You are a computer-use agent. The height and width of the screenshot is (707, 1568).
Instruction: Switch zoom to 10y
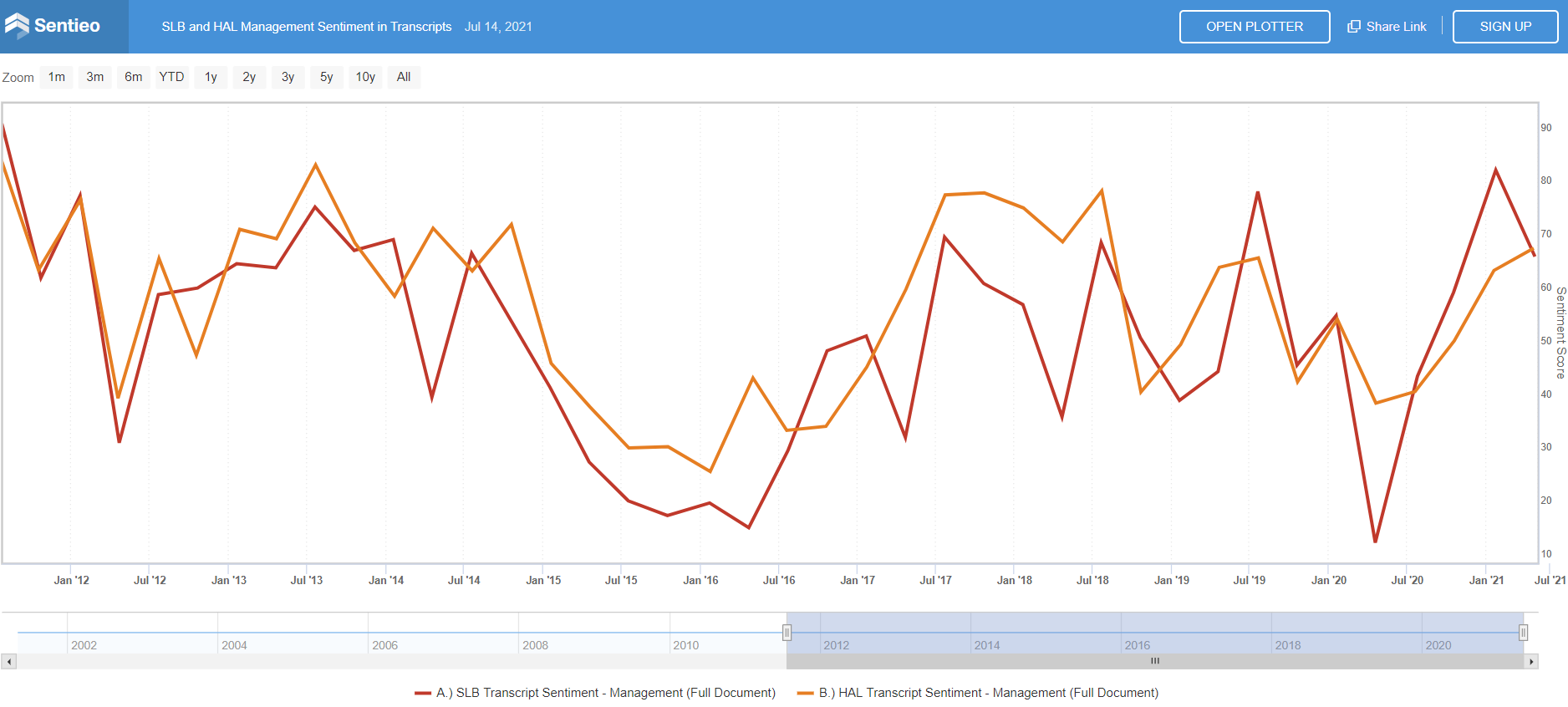tap(365, 77)
